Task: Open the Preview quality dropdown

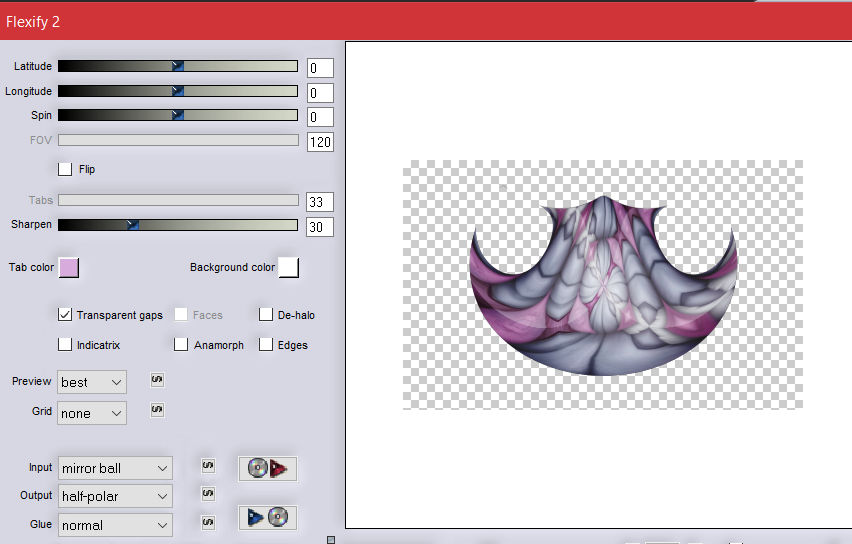Action: point(92,382)
